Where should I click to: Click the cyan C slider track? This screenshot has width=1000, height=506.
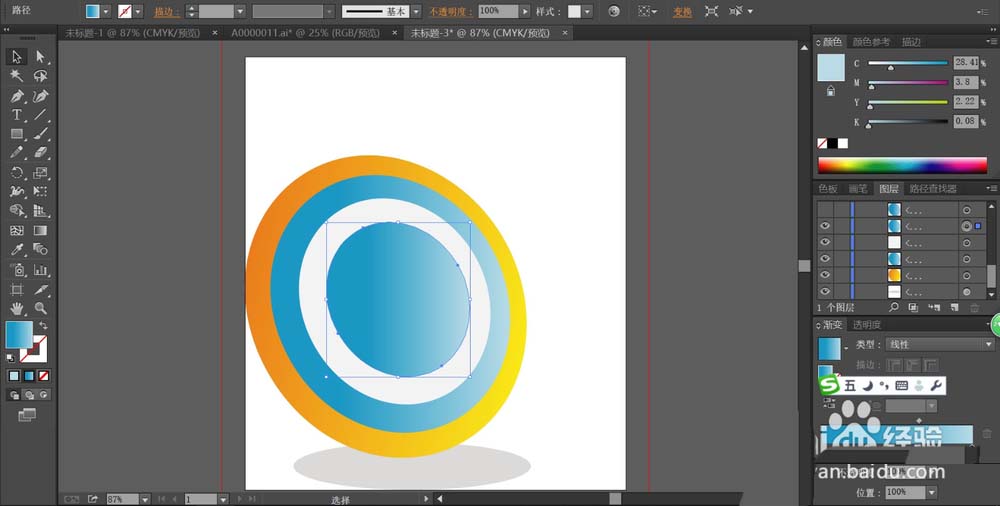pos(908,63)
